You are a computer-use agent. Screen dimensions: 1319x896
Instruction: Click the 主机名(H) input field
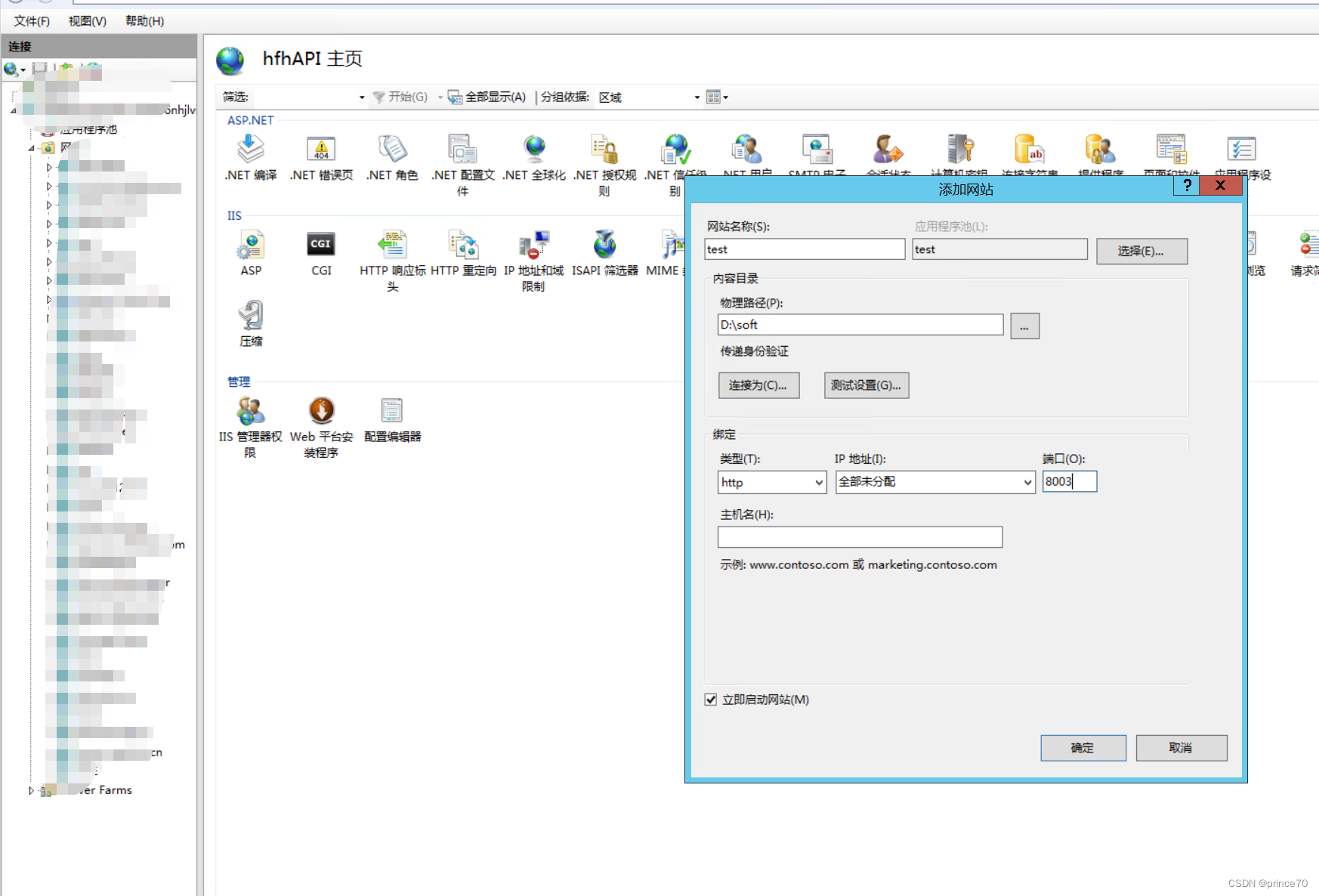click(x=859, y=536)
